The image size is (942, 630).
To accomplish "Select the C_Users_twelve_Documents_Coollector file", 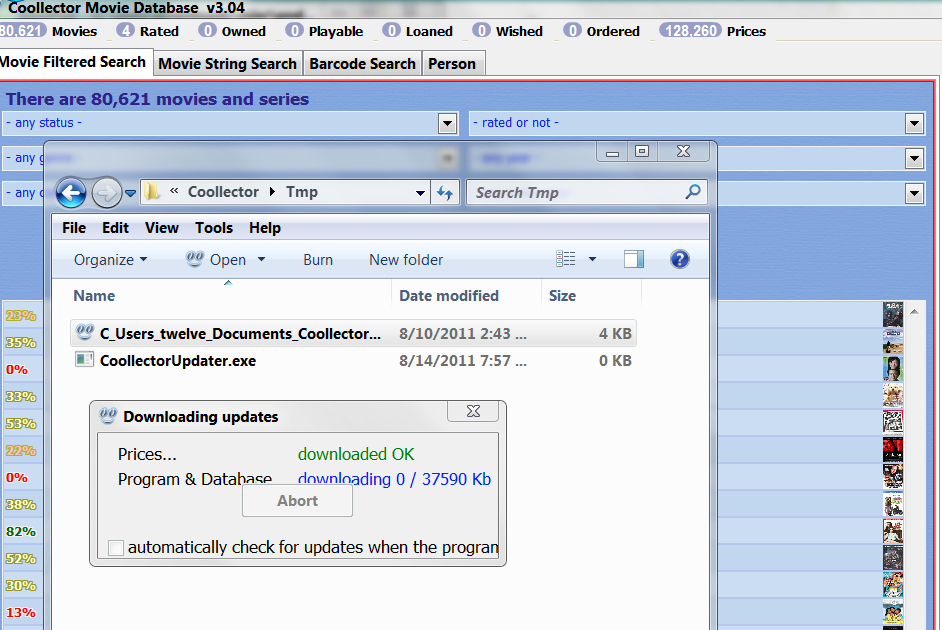I will point(353,334).
